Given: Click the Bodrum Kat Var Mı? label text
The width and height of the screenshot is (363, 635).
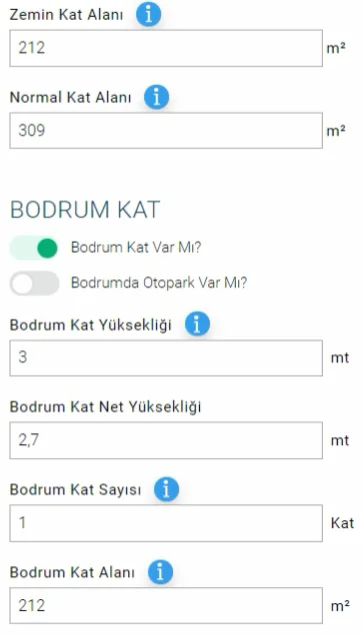Looking at the screenshot, I should [136, 247].
